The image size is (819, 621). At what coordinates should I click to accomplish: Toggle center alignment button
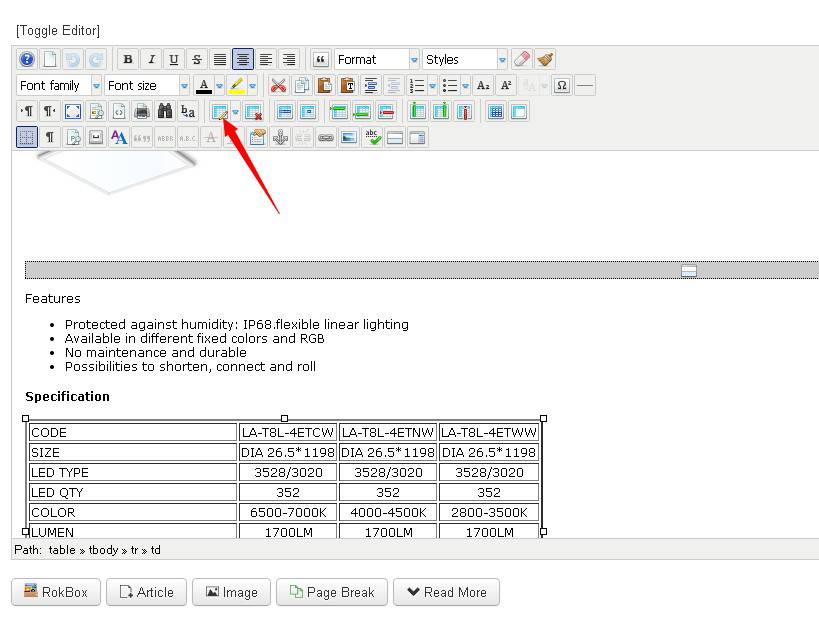[x=242, y=60]
